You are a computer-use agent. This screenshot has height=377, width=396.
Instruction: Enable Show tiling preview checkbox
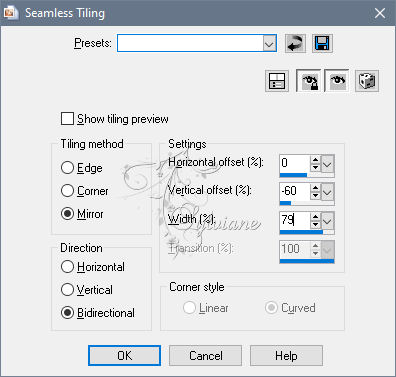[x=67, y=119]
